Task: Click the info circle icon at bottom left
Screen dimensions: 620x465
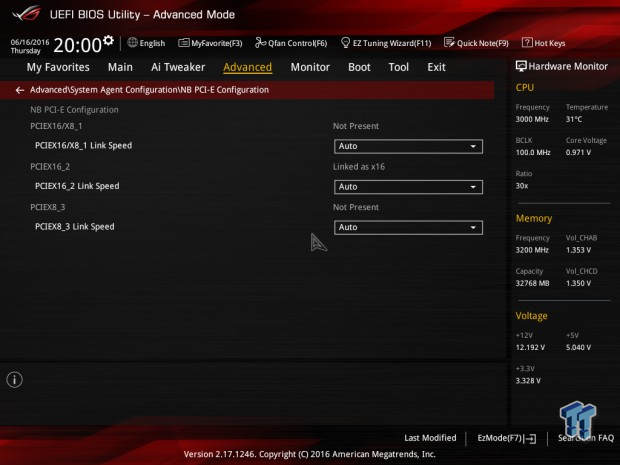Action: click(15, 380)
